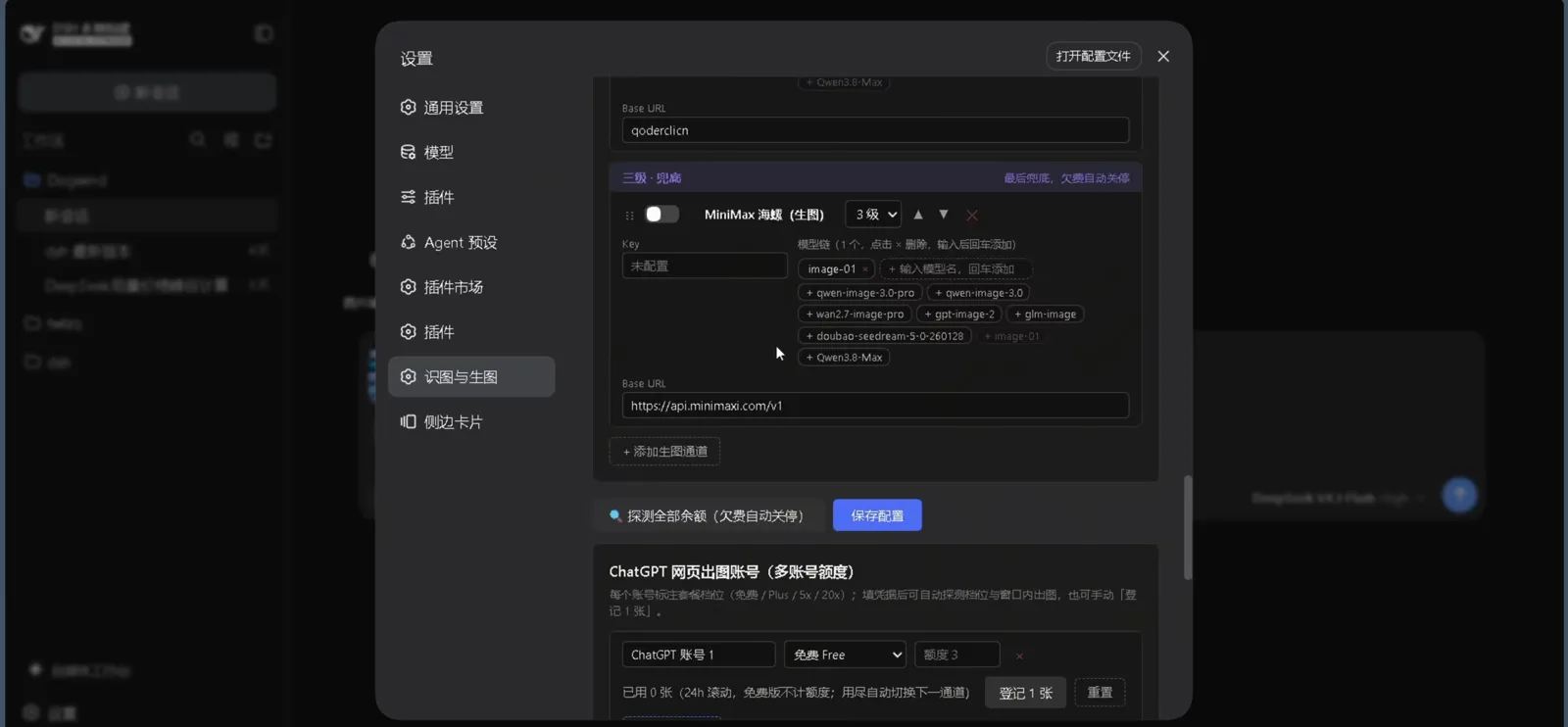Click 打开配置文件 button
Screen dimensions: 1568x727
pyautogui.click(x=1094, y=56)
